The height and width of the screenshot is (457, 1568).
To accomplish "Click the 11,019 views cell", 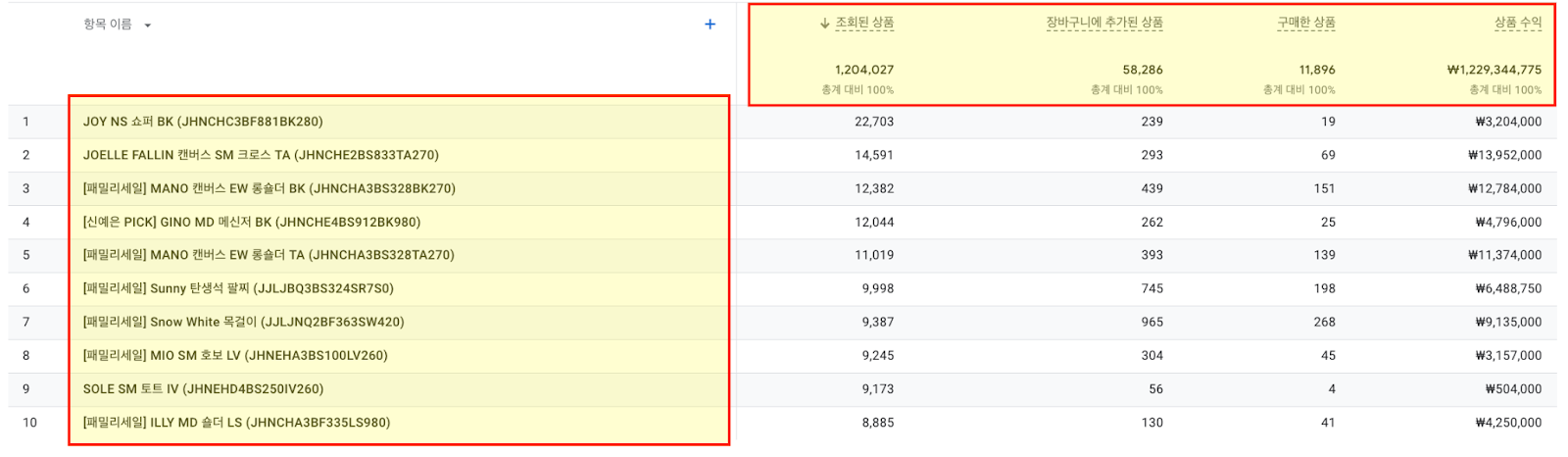I will pos(874,255).
